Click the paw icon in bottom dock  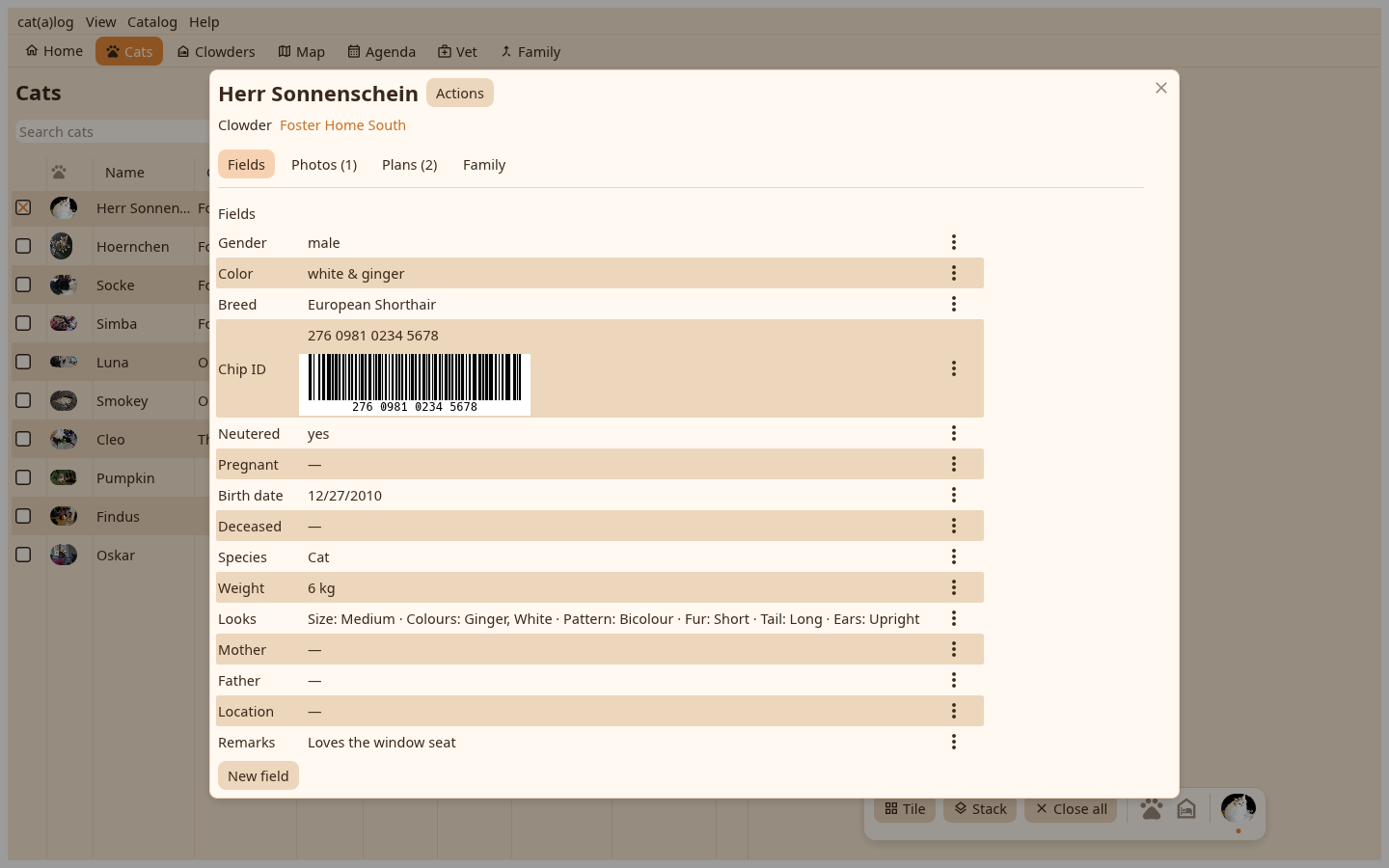tap(1151, 809)
